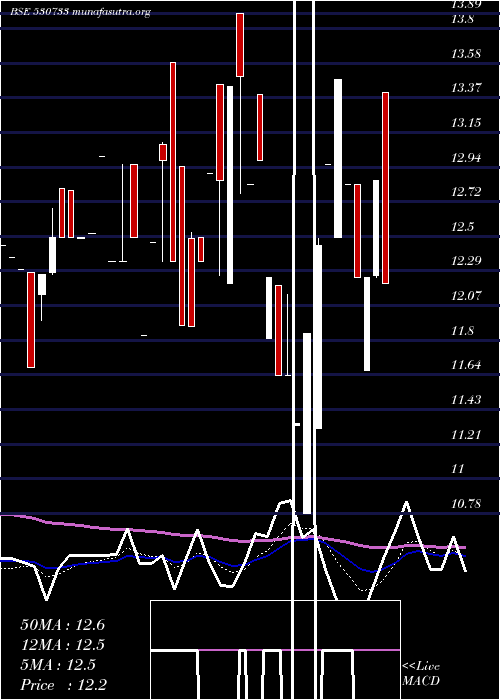Click the 12.07 price axis label
The height and width of the screenshot is (700, 500).
[x=466, y=296]
